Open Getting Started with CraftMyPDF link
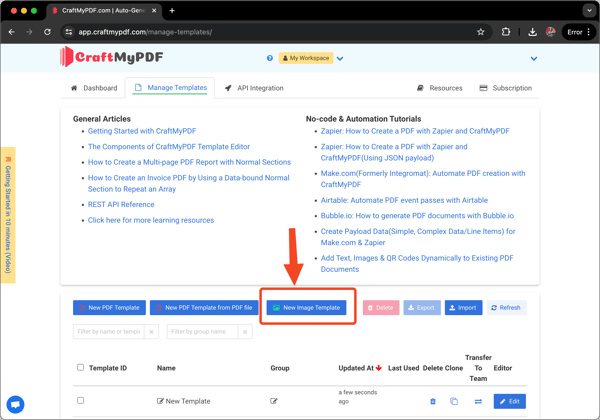This screenshot has width=600, height=420. coord(142,131)
